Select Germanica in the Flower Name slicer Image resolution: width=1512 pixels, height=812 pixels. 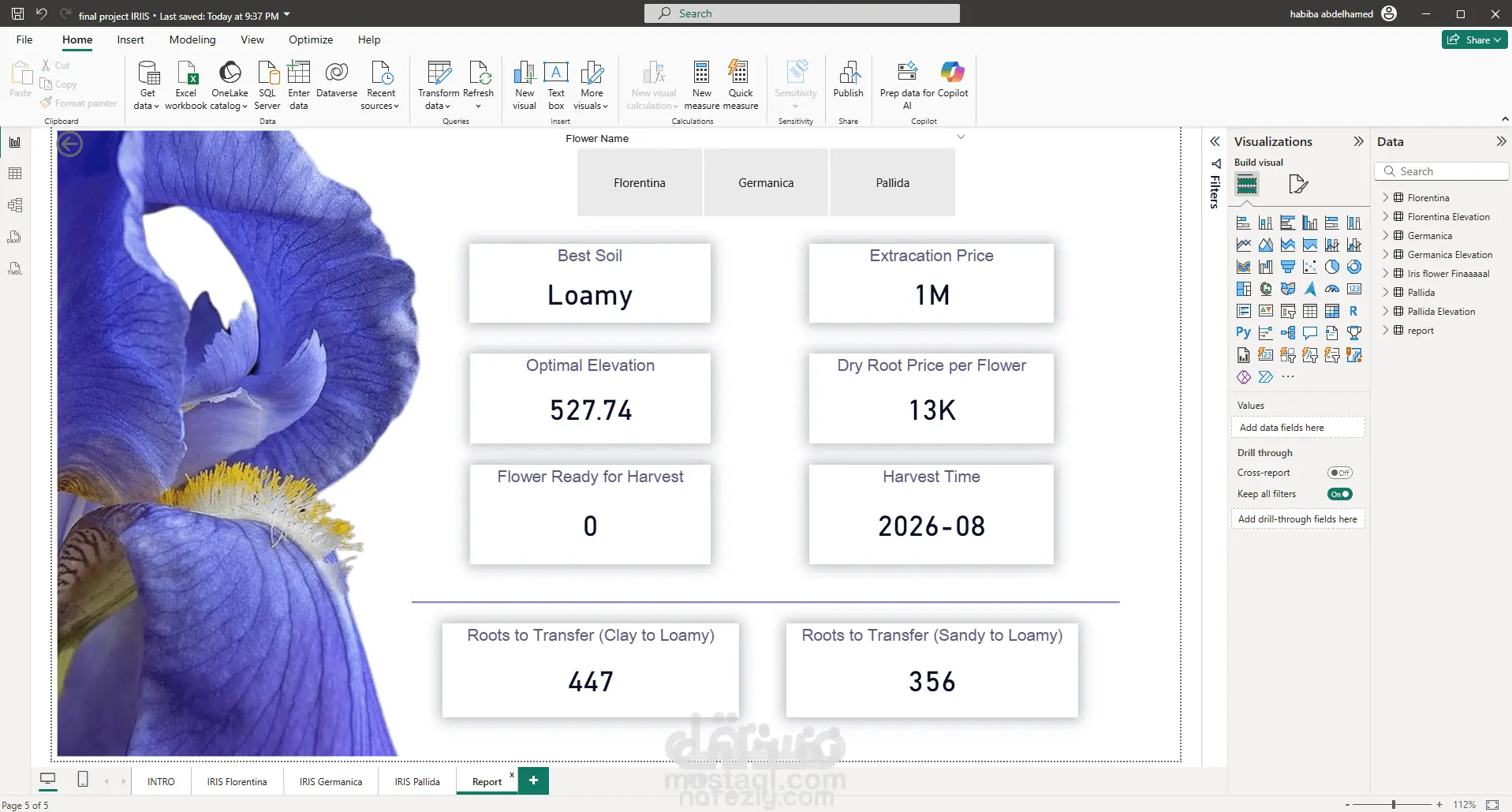point(766,182)
